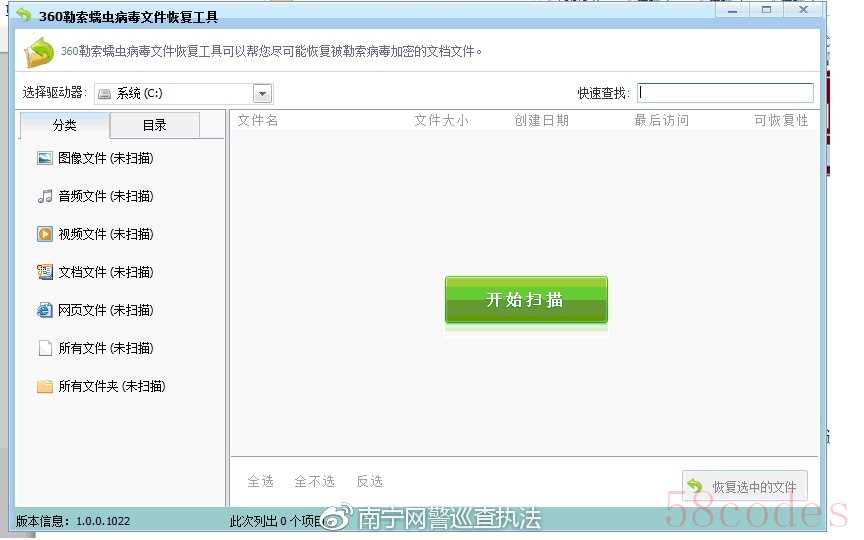864x540 pixels.
Task: Click the 所有文件夹 folder icon
Action: coord(45,386)
